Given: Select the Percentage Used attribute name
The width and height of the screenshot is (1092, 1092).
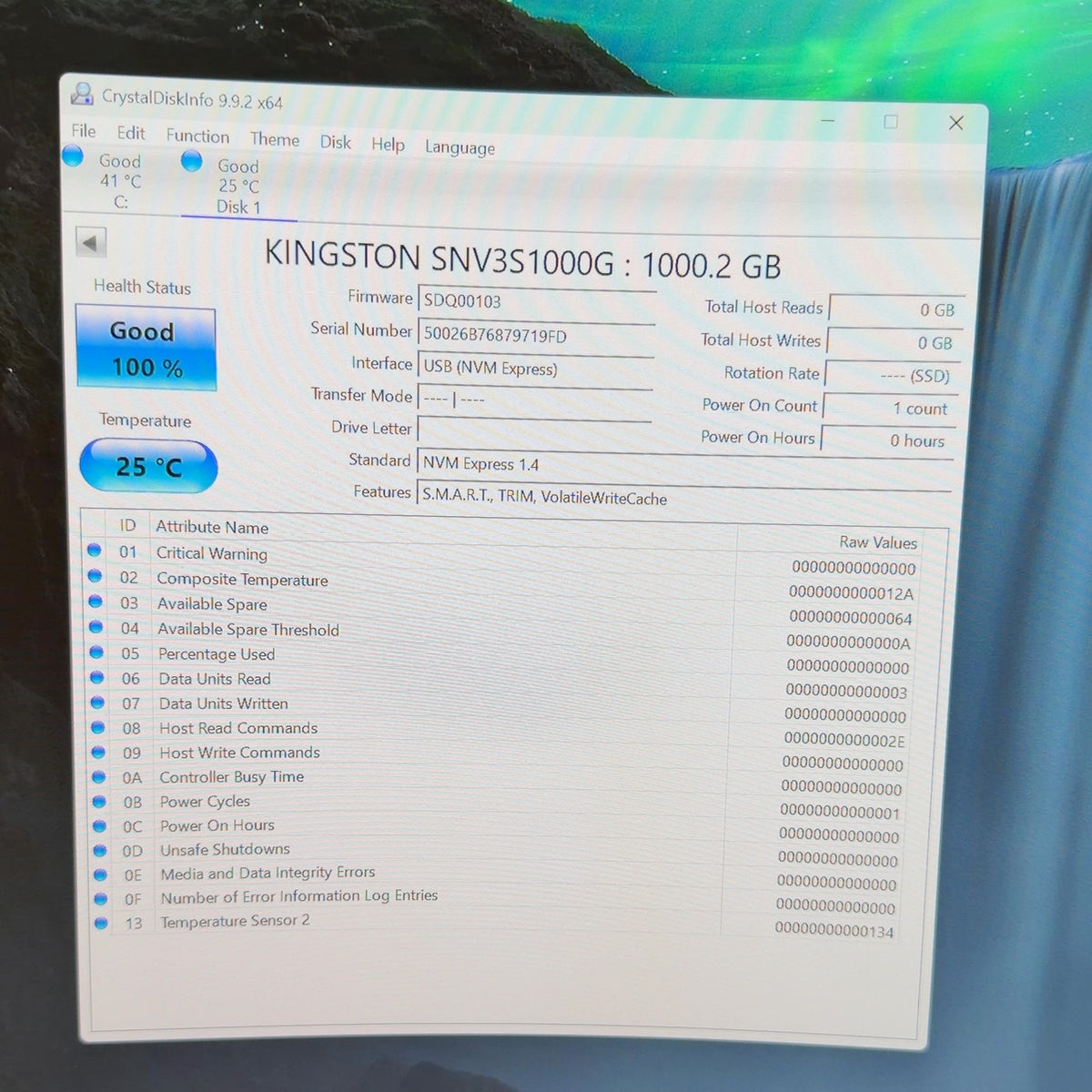Looking at the screenshot, I should click(x=217, y=654).
